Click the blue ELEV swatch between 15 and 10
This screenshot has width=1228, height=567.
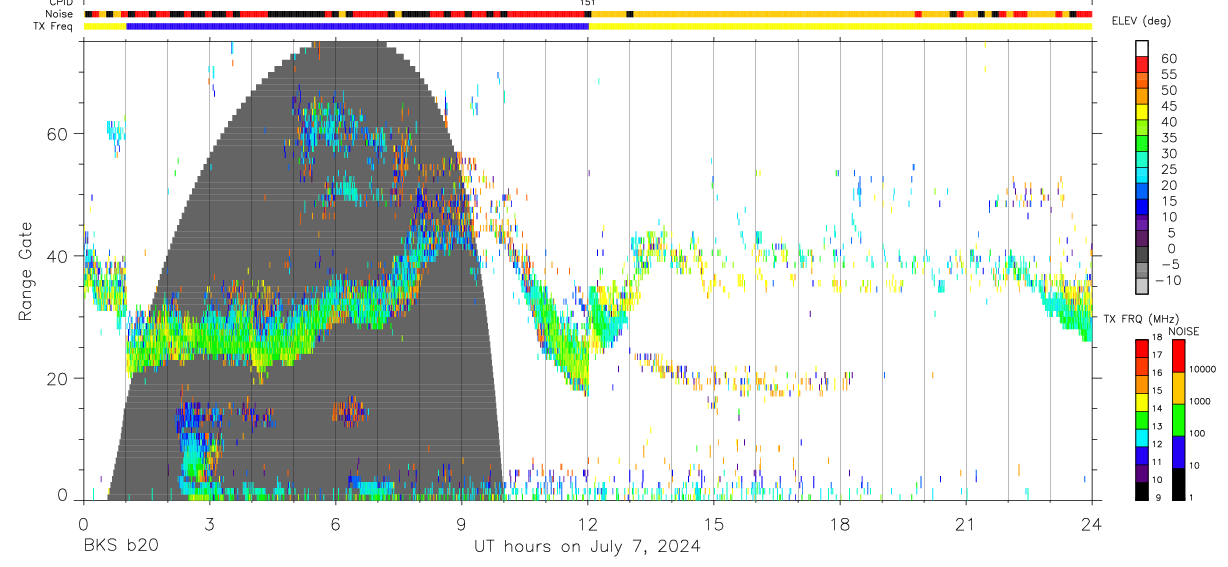pos(1142,207)
